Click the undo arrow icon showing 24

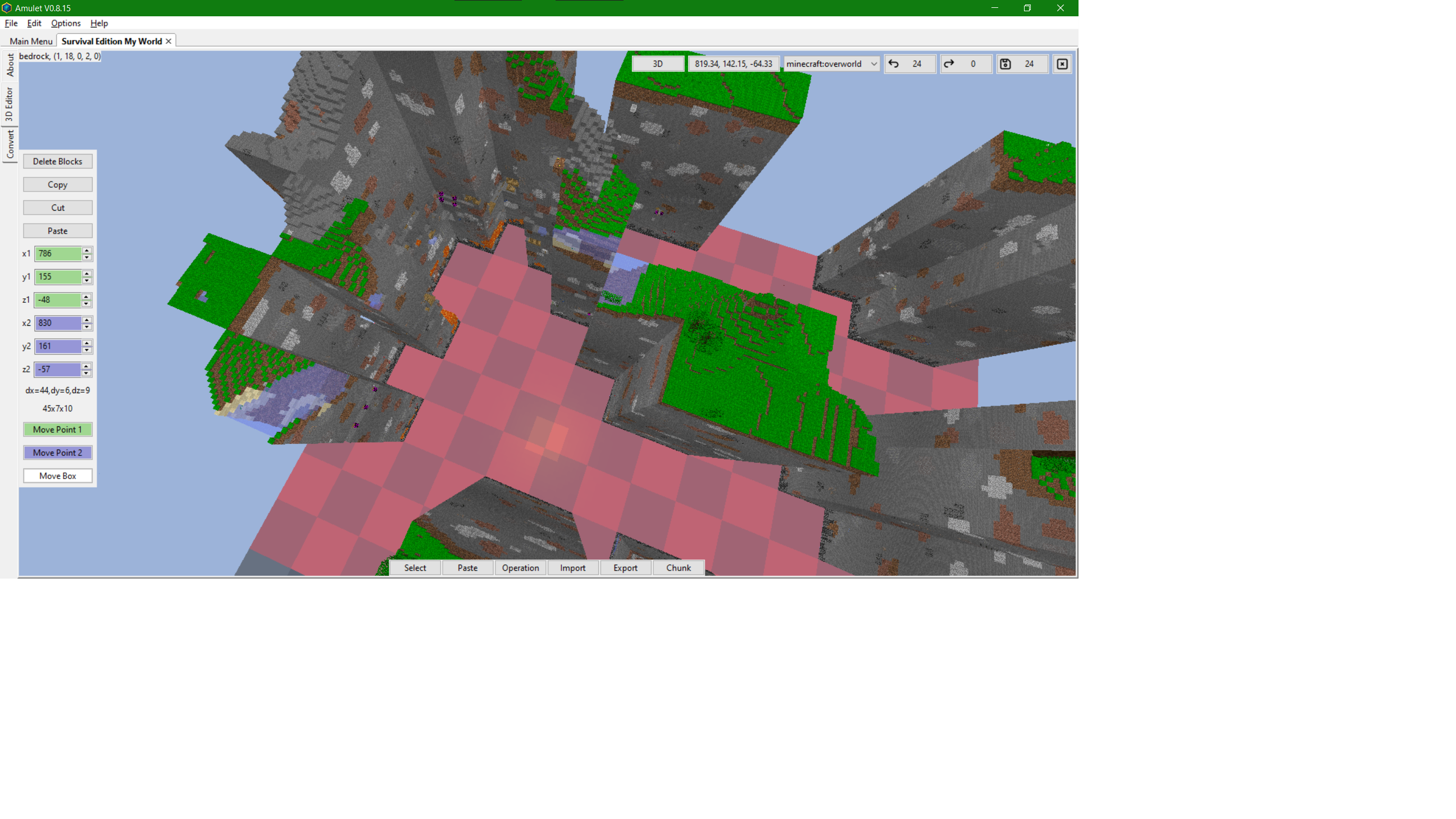(895, 64)
